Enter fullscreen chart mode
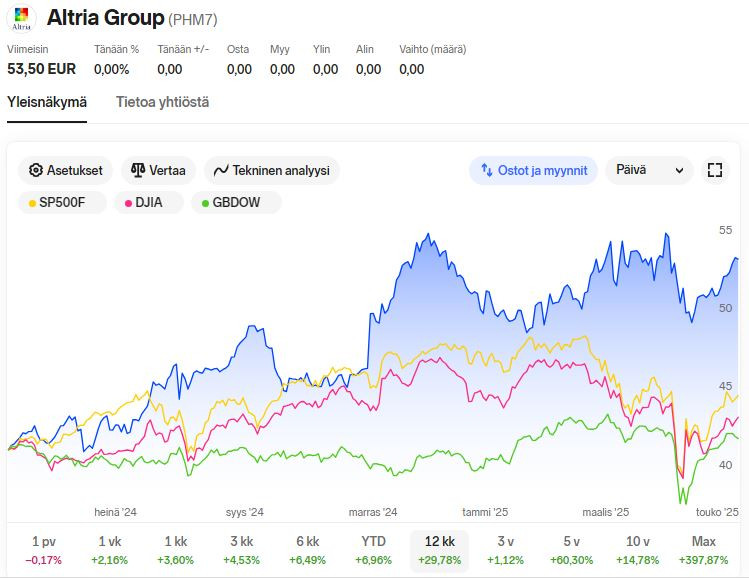 (x=715, y=170)
